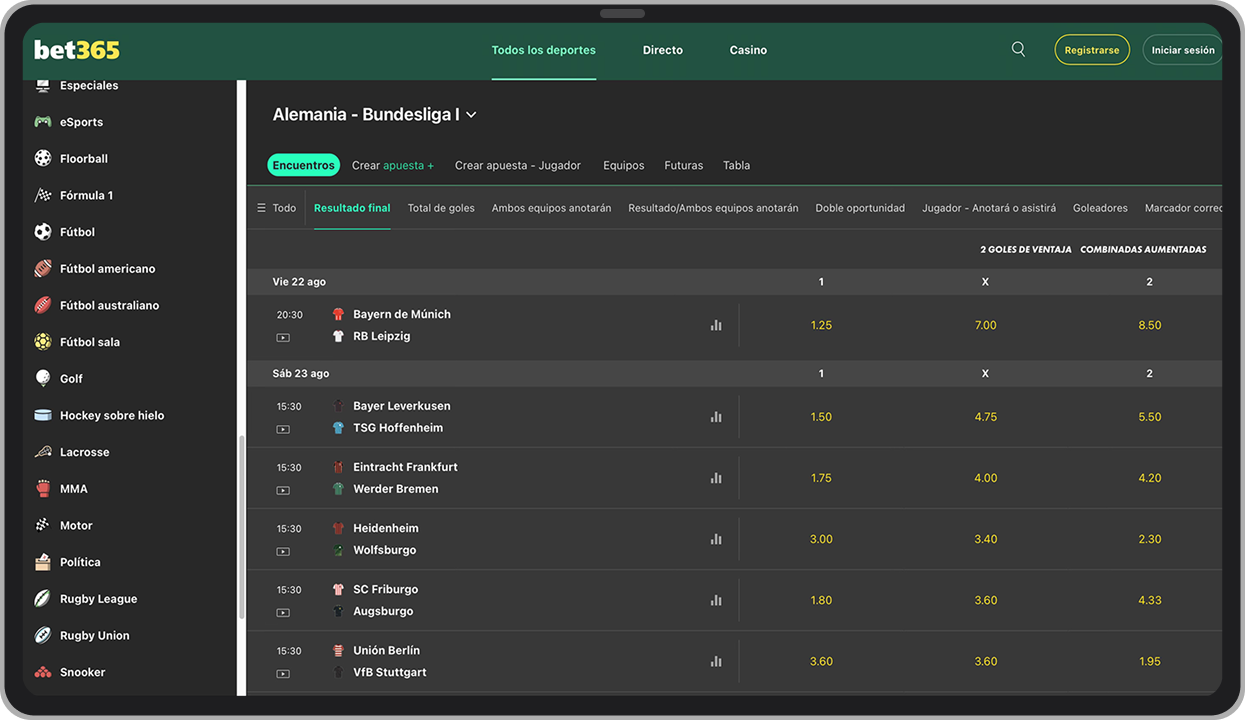Open stats icon for Bayern de Múnich match
Image resolution: width=1245 pixels, height=720 pixels.
[716, 325]
